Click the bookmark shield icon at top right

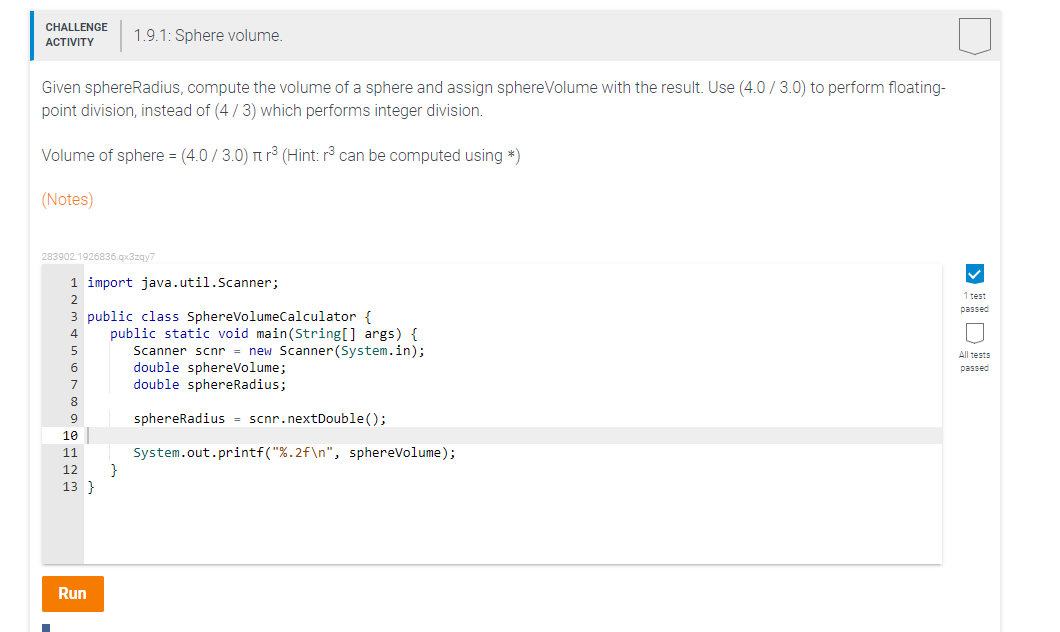point(973,35)
